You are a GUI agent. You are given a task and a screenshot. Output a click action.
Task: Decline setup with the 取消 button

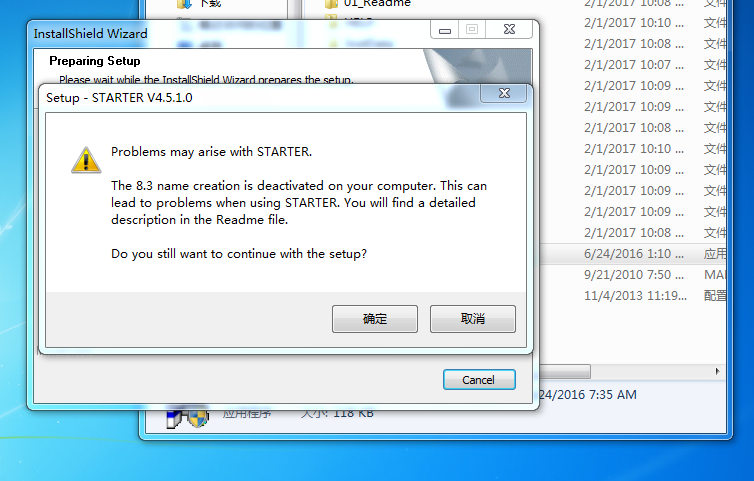[x=473, y=318]
